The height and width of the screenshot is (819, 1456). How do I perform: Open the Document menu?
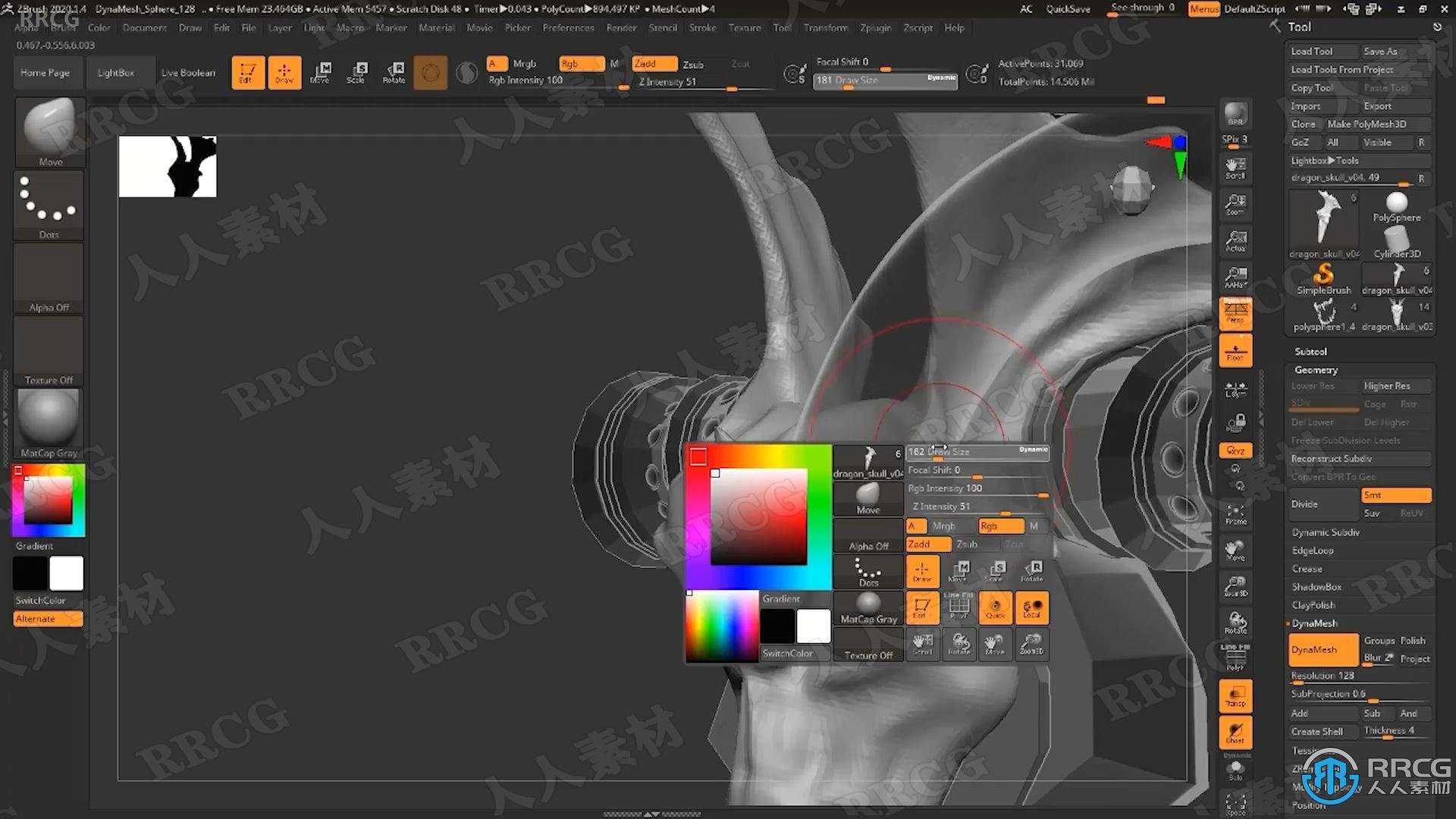(x=144, y=28)
